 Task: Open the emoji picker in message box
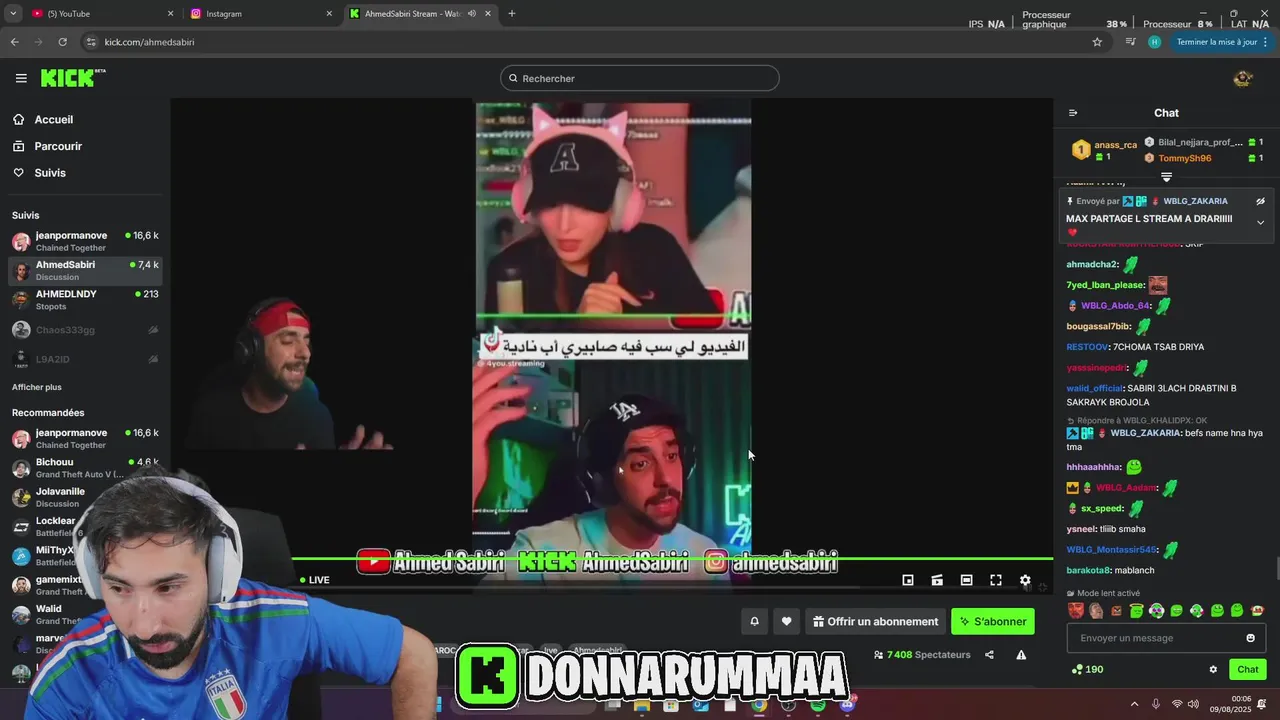(x=1250, y=638)
